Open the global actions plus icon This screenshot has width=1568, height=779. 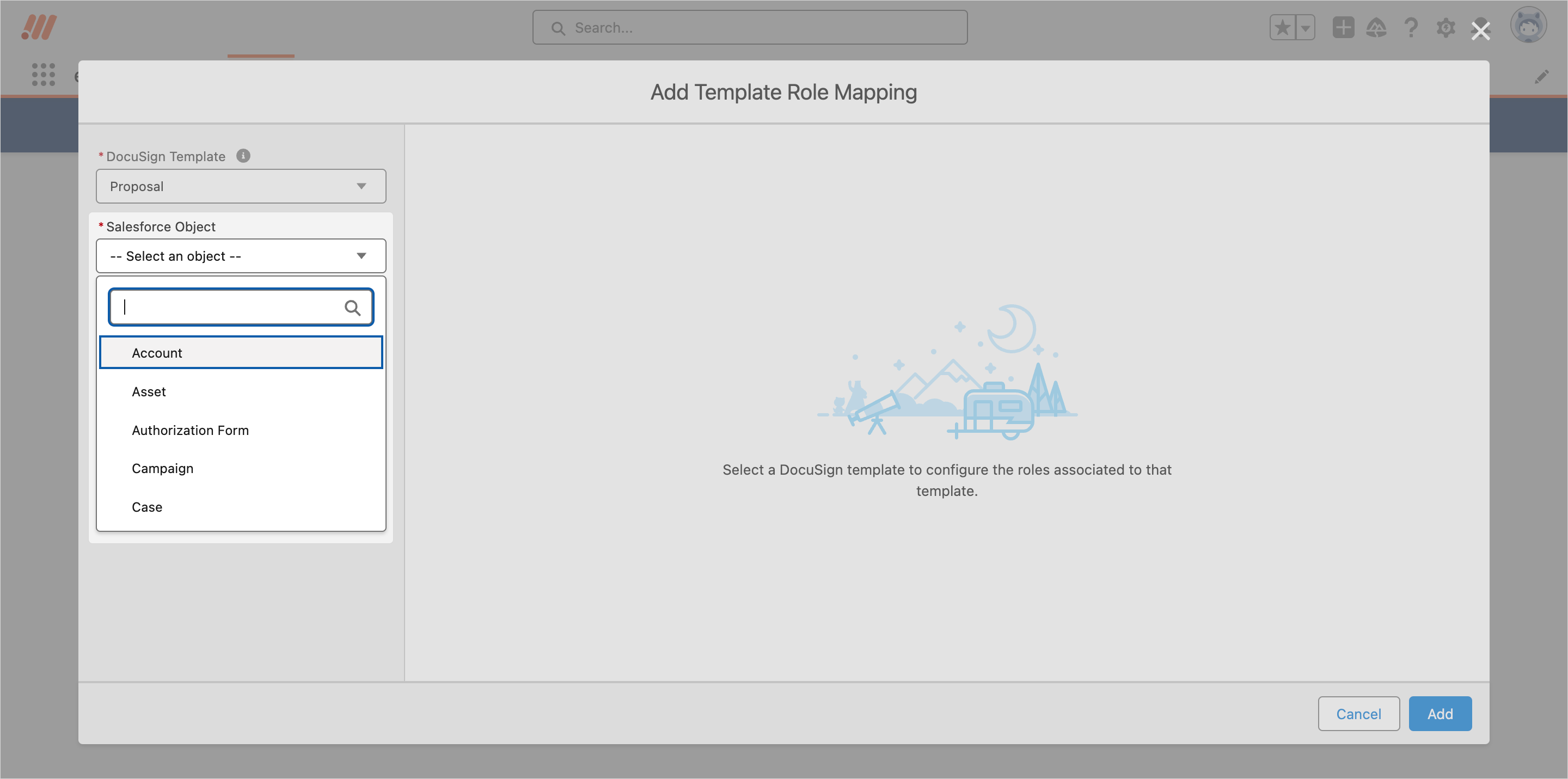click(x=1343, y=27)
